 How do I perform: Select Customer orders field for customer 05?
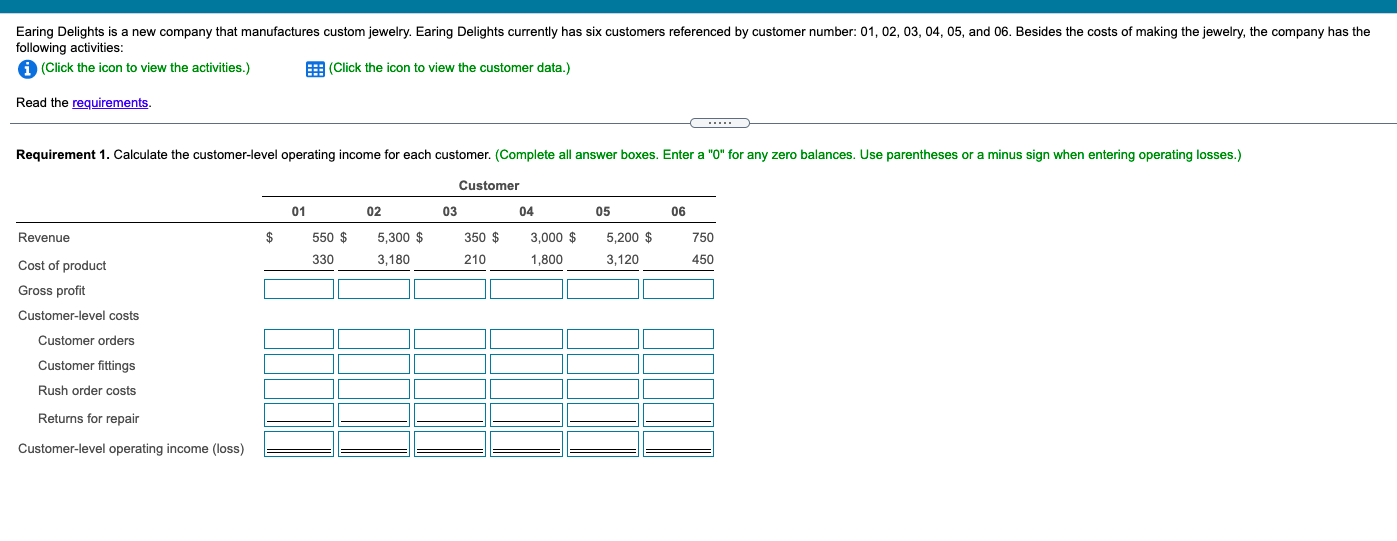pos(602,339)
